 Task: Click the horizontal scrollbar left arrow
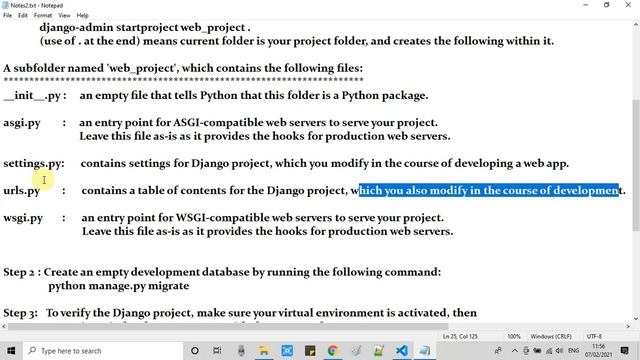[x=4, y=327]
